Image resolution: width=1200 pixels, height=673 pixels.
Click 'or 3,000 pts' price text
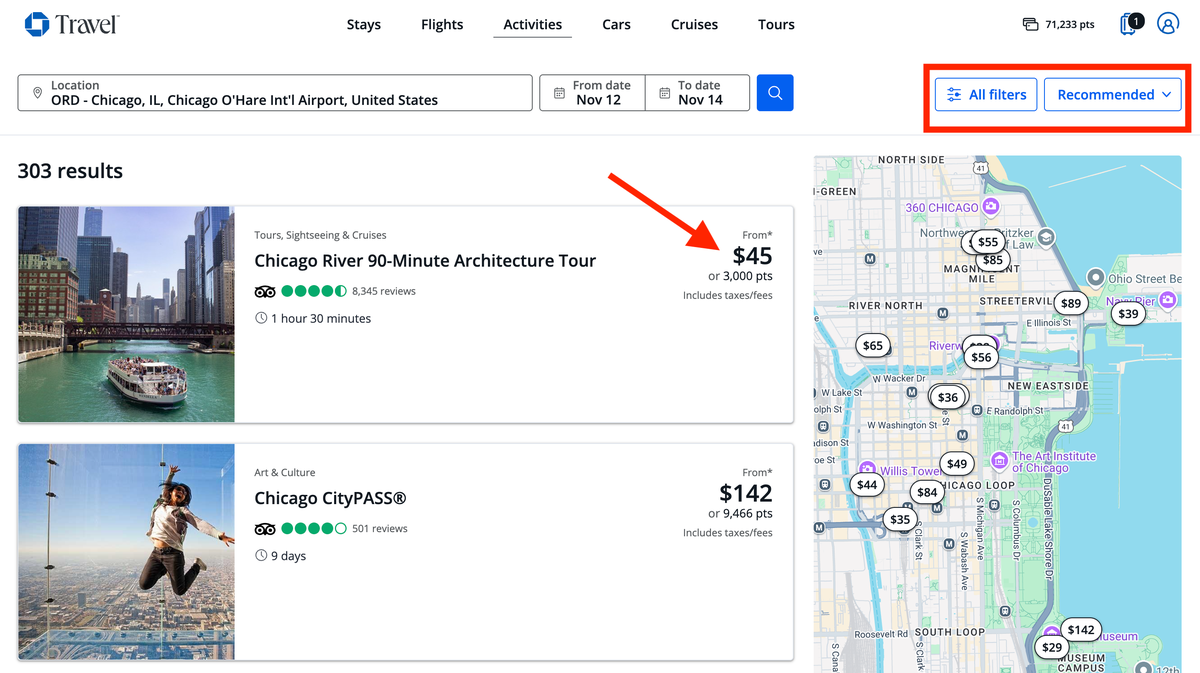point(740,276)
